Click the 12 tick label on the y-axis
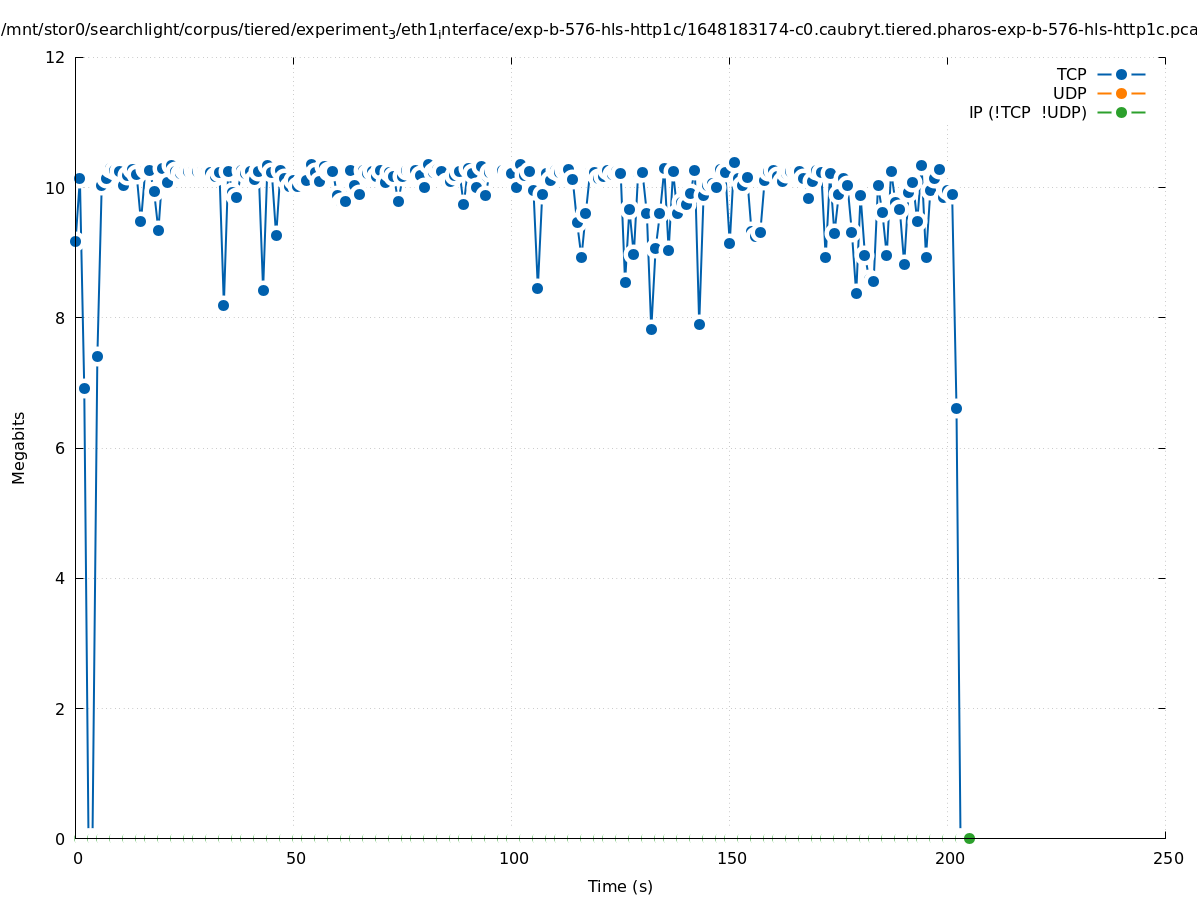This screenshot has width=1197, height=900. 56,57
